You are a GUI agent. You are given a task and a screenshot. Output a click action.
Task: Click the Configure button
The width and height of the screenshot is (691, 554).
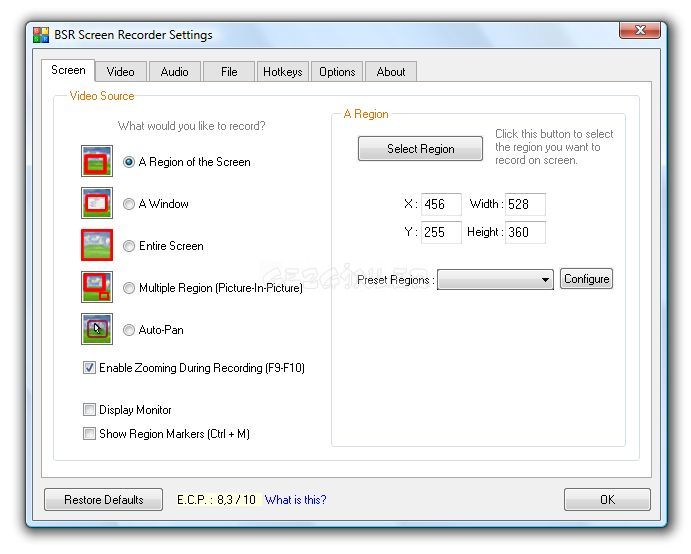[587, 279]
